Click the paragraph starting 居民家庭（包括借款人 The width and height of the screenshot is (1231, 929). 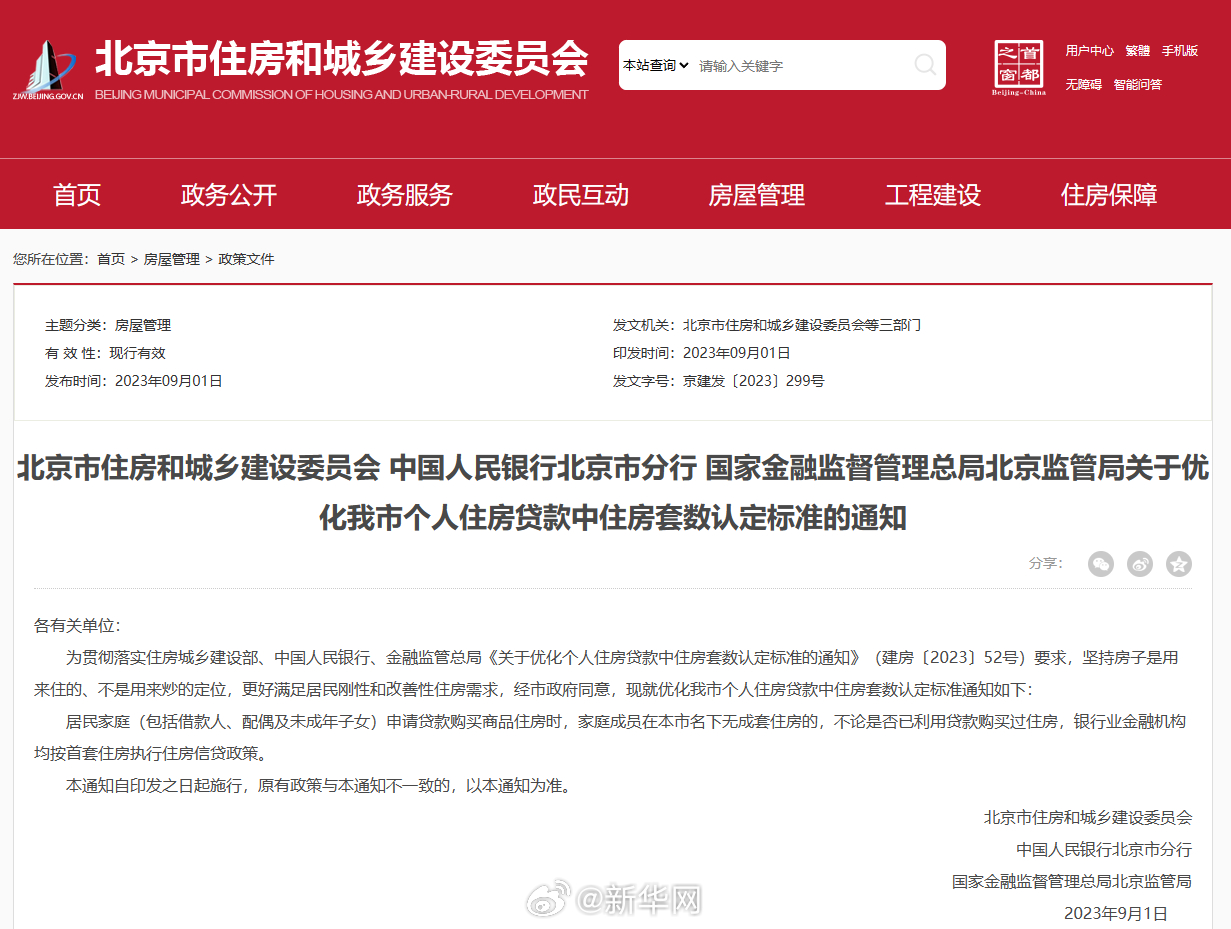point(610,738)
